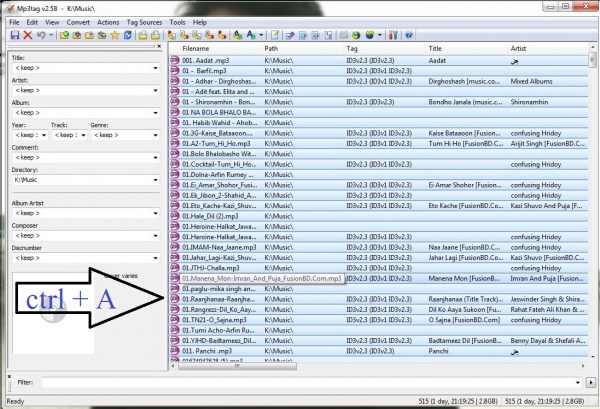
Task: Expand the Discnumber field dropdown
Action: (155, 258)
